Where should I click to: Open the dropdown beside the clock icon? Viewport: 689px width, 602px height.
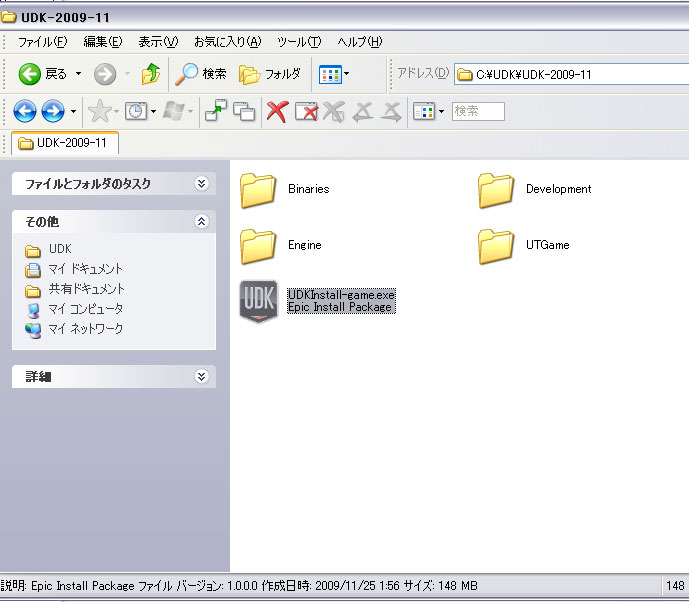pyautogui.click(x=153, y=111)
